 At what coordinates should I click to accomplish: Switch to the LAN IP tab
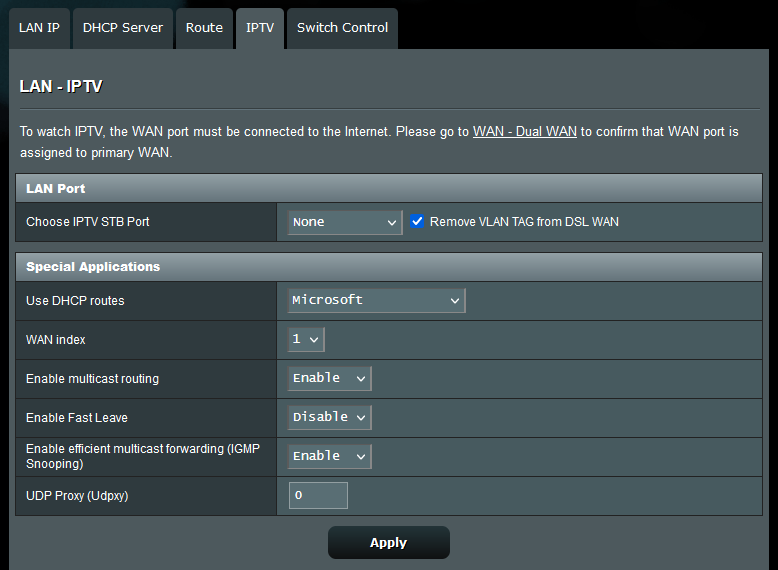[x=39, y=28]
